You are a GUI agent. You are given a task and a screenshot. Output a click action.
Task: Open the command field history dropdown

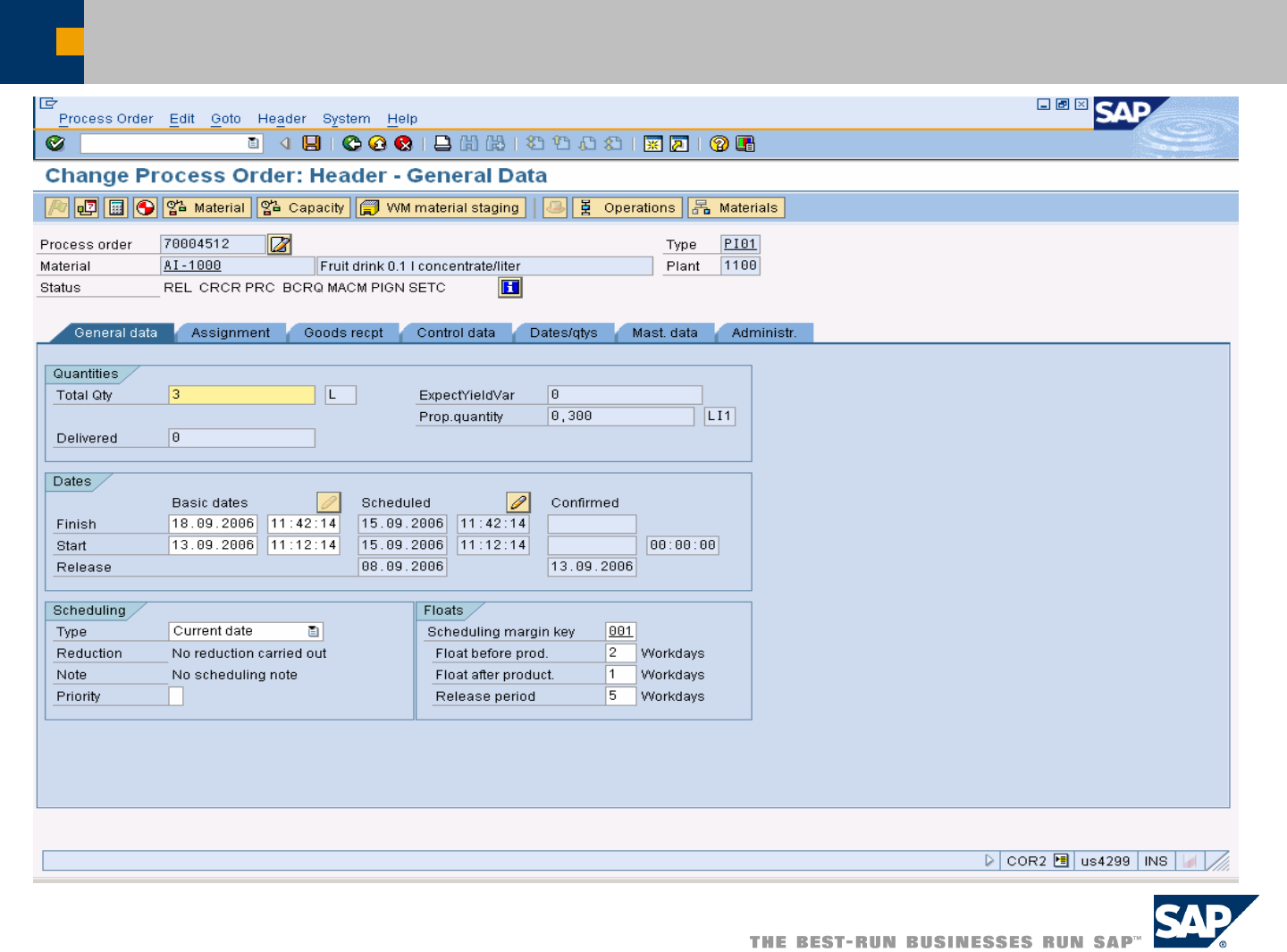[x=253, y=143]
